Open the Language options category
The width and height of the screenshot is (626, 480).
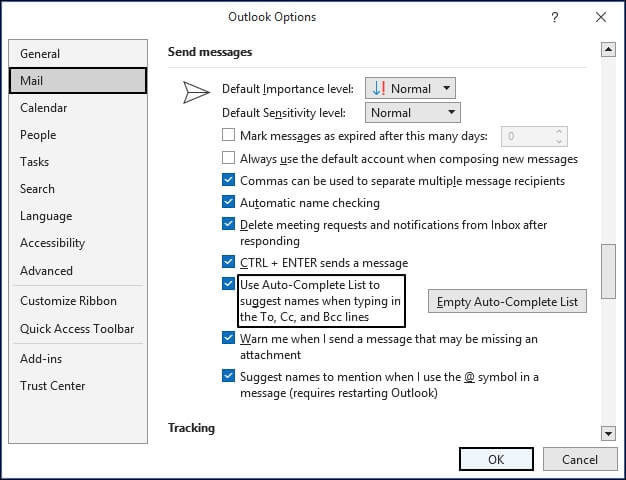[x=78, y=216]
